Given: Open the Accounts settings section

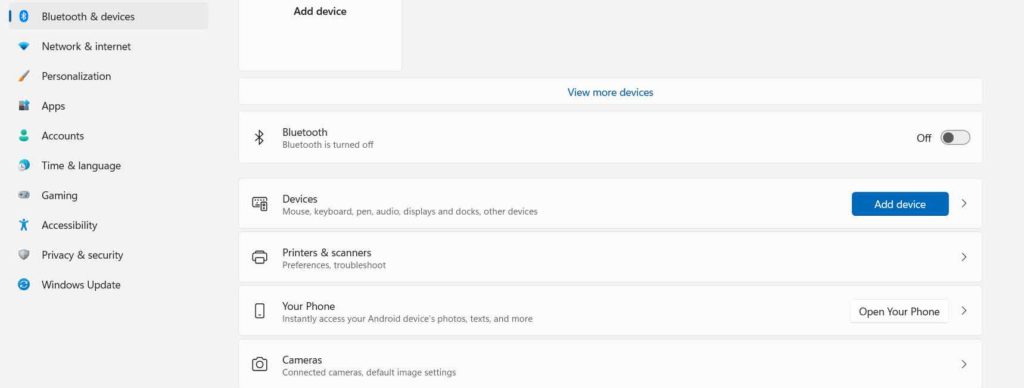Looking at the screenshot, I should coord(108,136).
